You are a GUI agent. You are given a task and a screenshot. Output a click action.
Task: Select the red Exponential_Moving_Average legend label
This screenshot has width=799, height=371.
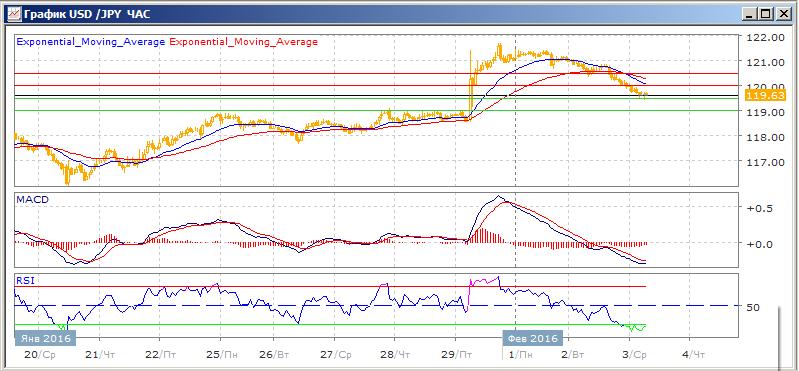pos(244,42)
